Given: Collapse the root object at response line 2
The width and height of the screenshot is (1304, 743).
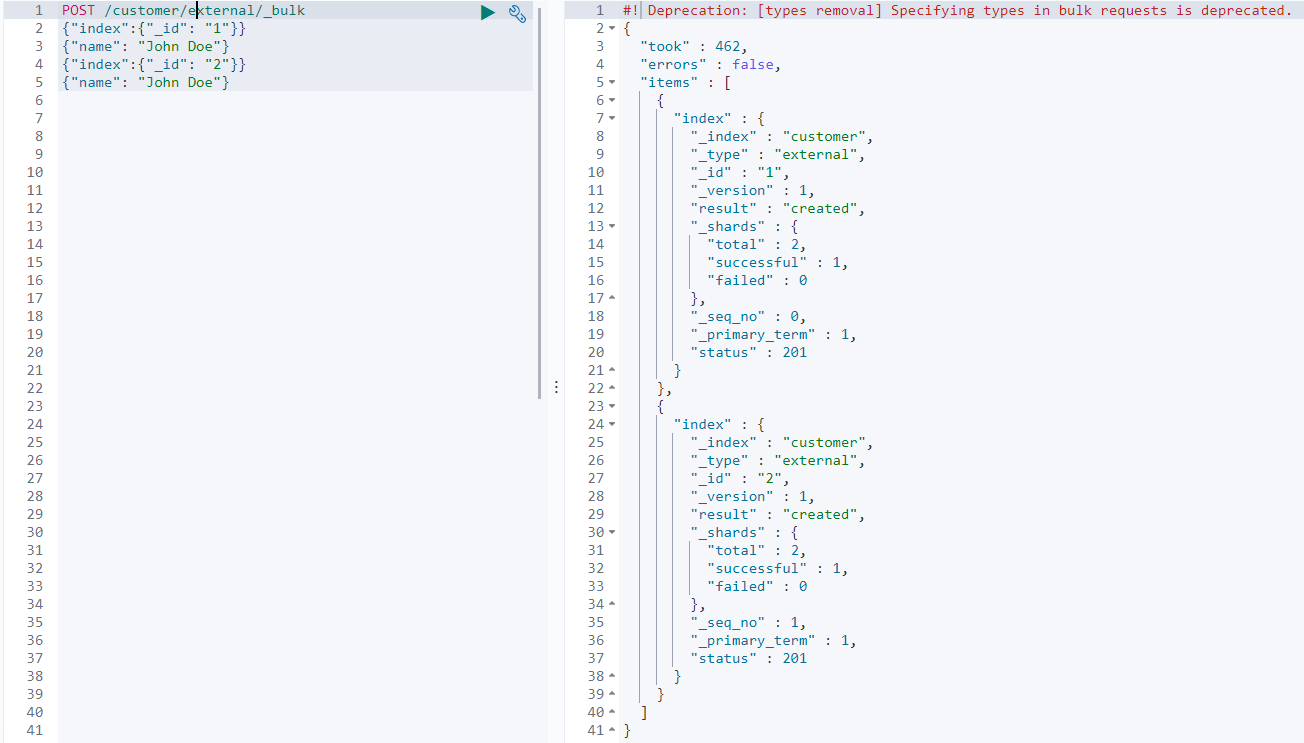Looking at the screenshot, I should tap(612, 28).
